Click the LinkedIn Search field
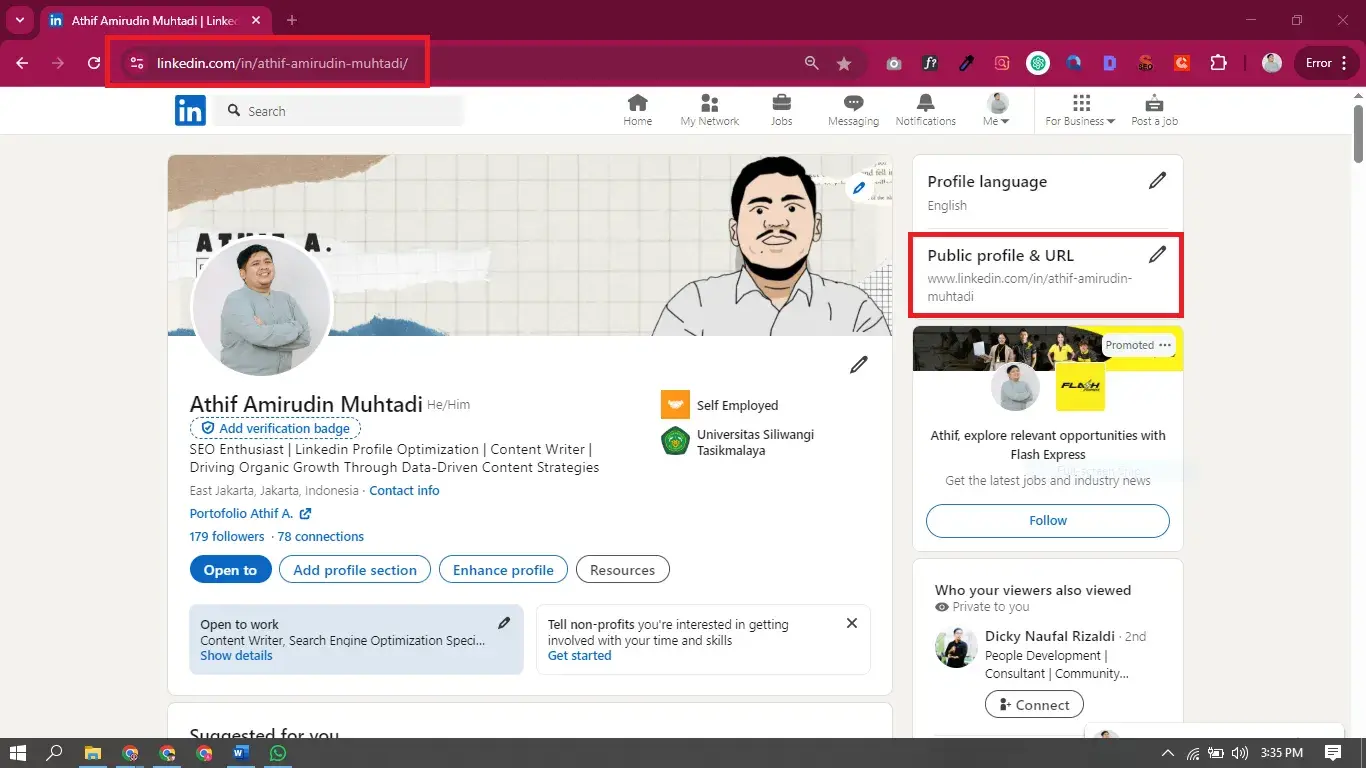The image size is (1366, 768). pos(339,111)
